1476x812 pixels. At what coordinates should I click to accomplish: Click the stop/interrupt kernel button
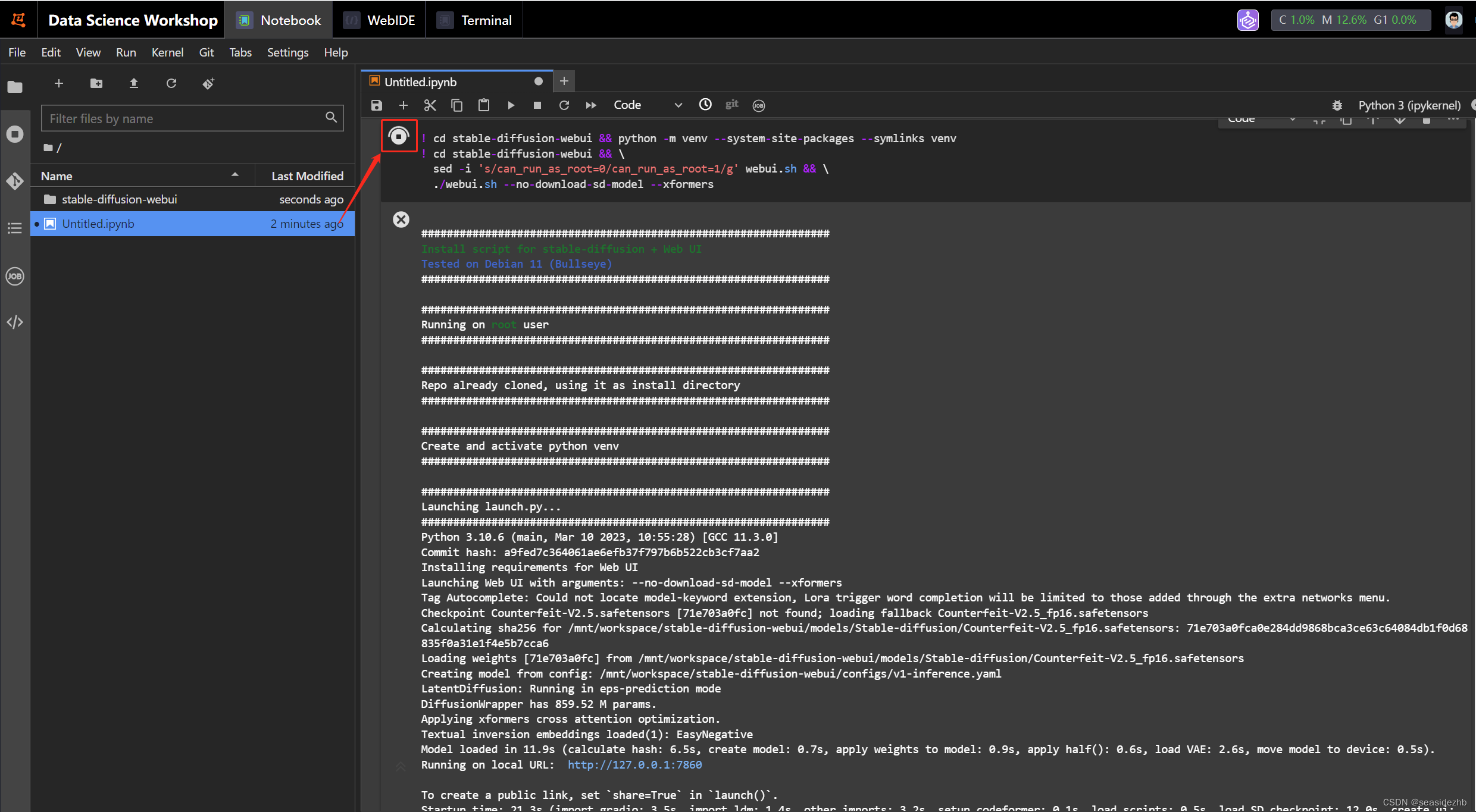[x=536, y=104]
